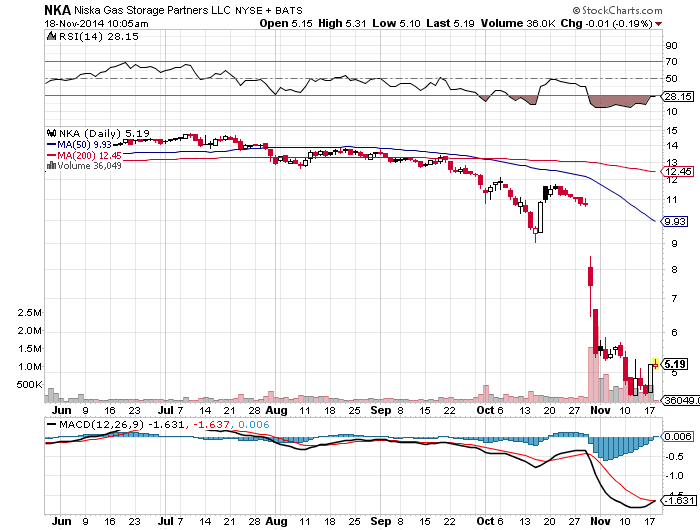Click the Jul label on bottom MACD date axis

pos(166,521)
